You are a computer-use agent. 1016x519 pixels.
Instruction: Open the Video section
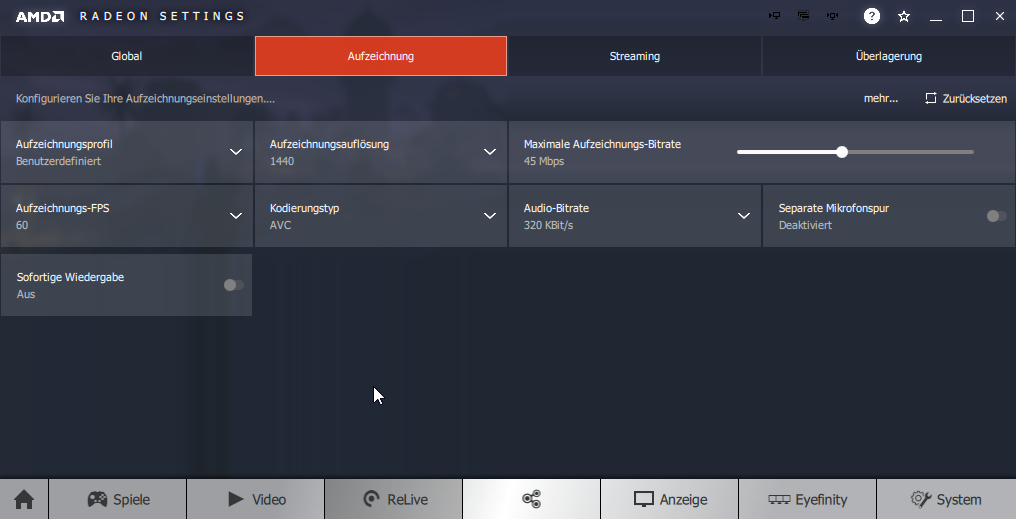[x=256, y=499]
